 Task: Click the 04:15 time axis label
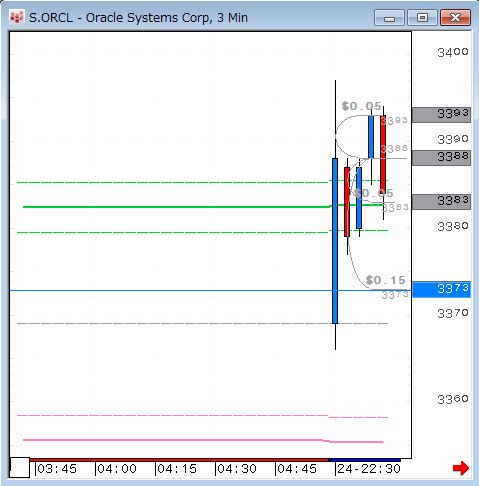177,469
